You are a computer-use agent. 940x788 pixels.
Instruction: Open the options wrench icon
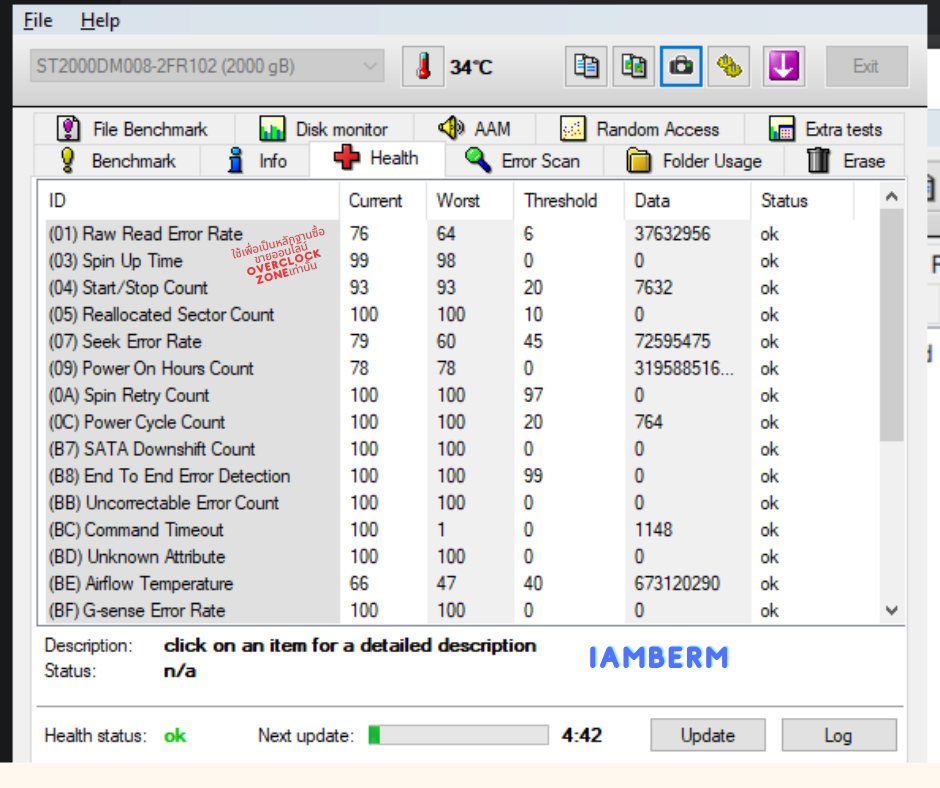coord(729,67)
